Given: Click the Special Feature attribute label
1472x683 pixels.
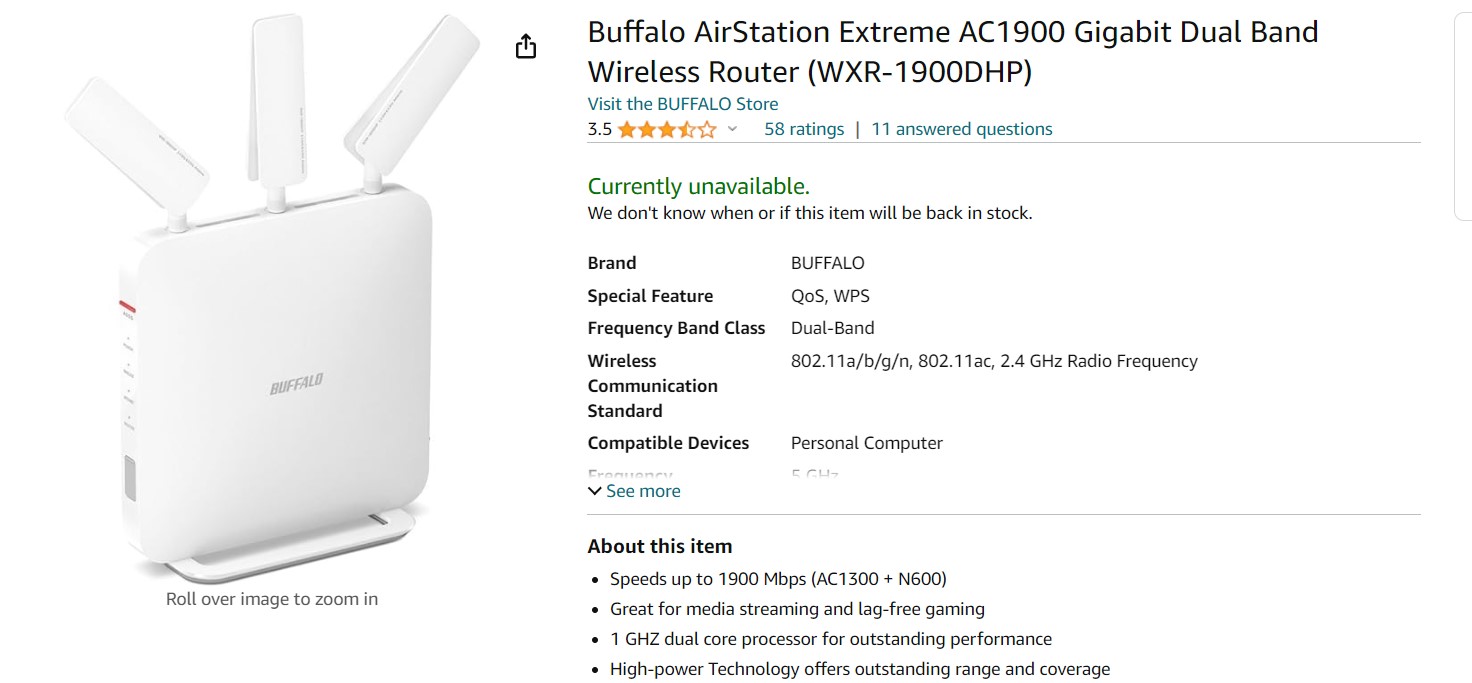Looking at the screenshot, I should pos(650,296).
